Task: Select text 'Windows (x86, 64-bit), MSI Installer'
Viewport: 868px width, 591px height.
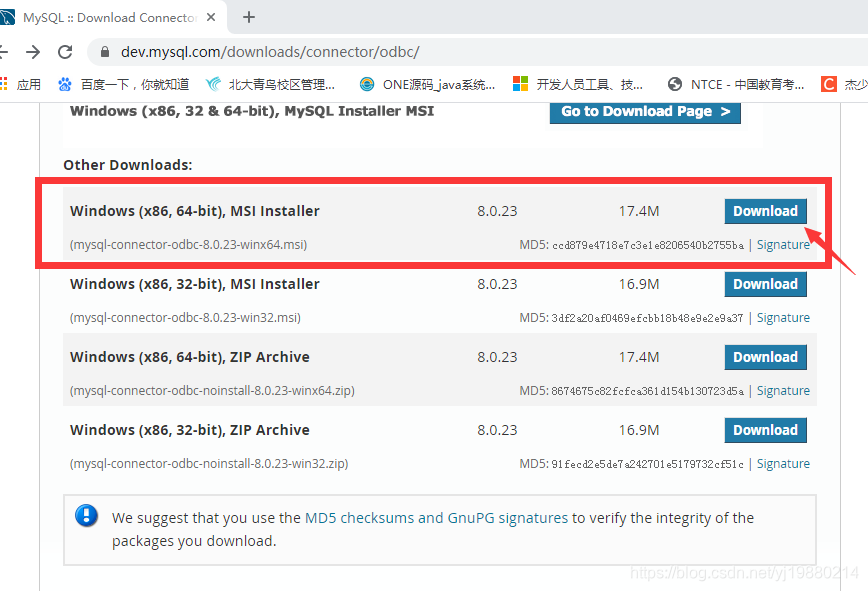Action: point(195,211)
